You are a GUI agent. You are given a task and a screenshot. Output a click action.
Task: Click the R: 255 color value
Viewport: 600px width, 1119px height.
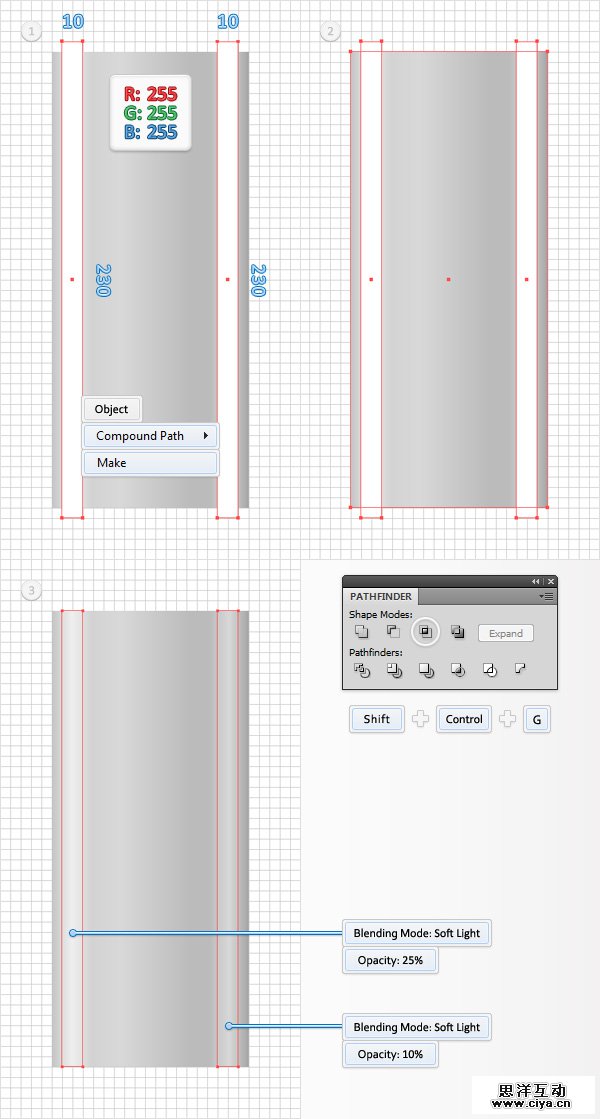pos(151,93)
